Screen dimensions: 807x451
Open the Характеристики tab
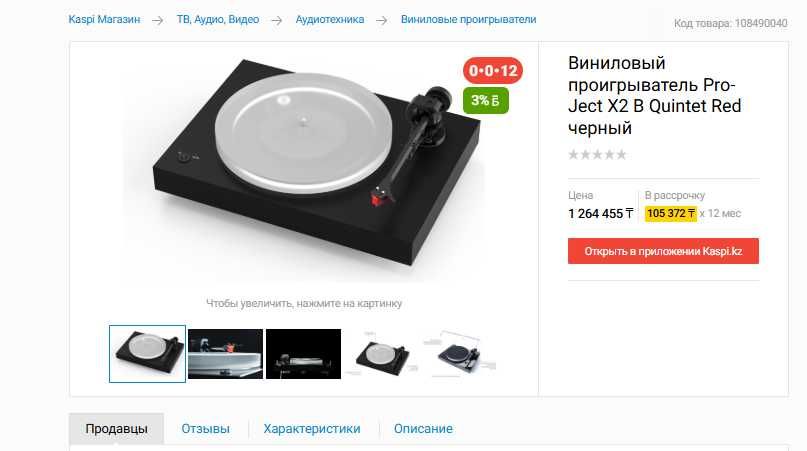coord(312,428)
